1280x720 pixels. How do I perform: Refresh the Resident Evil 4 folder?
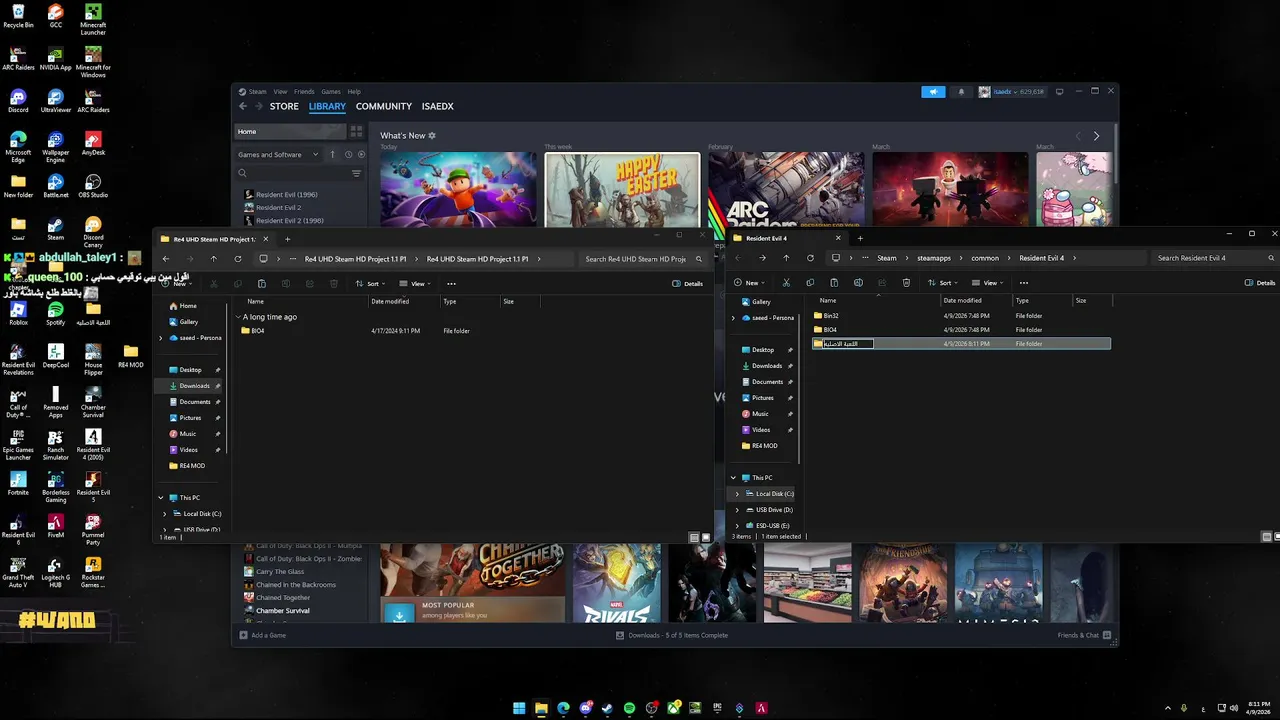[810, 258]
